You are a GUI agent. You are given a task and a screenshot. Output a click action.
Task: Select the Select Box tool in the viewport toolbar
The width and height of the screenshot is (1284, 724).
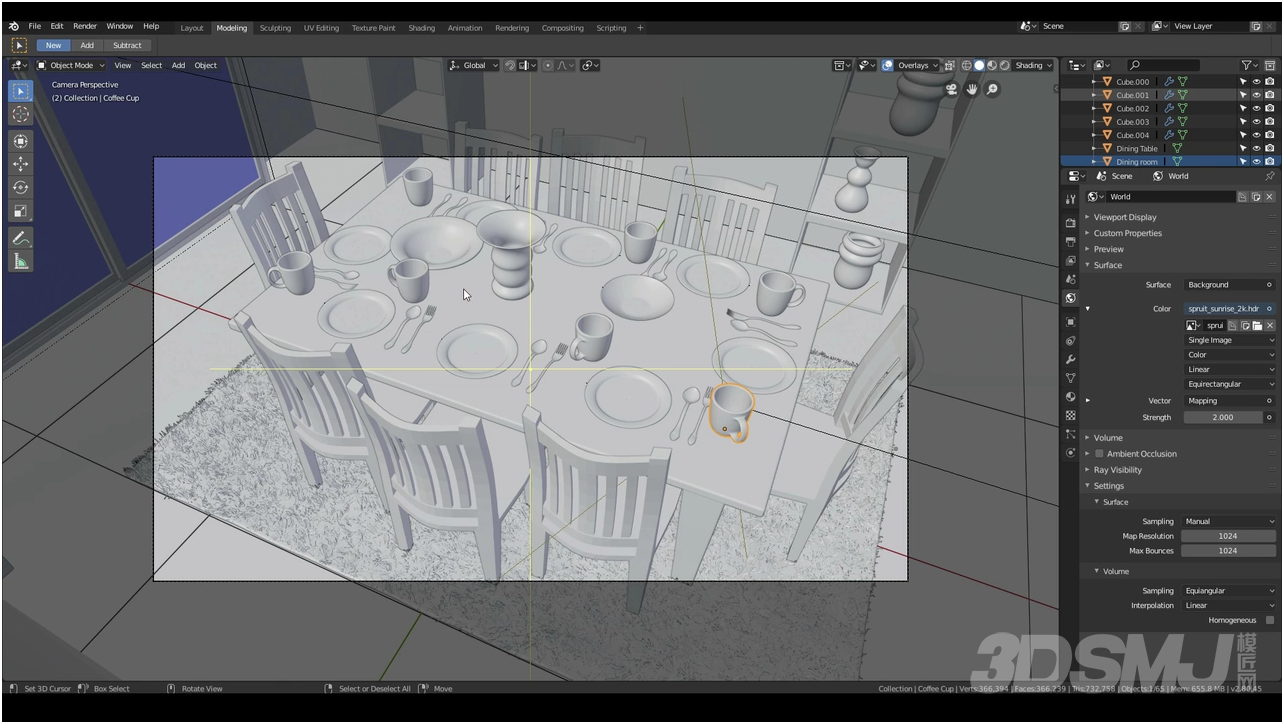tap(21, 90)
